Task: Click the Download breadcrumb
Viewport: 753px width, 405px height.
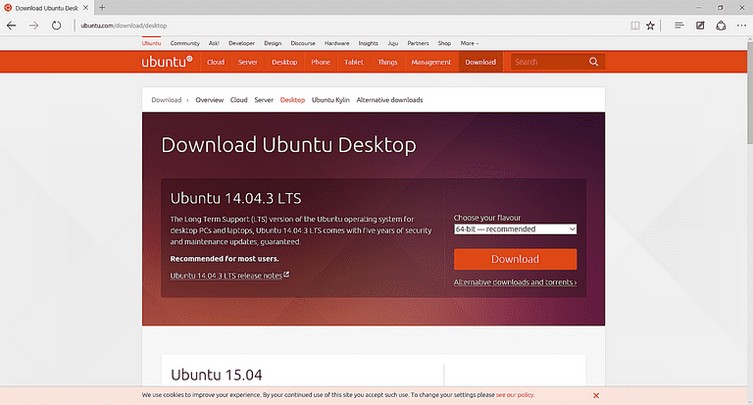Action: [x=166, y=100]
